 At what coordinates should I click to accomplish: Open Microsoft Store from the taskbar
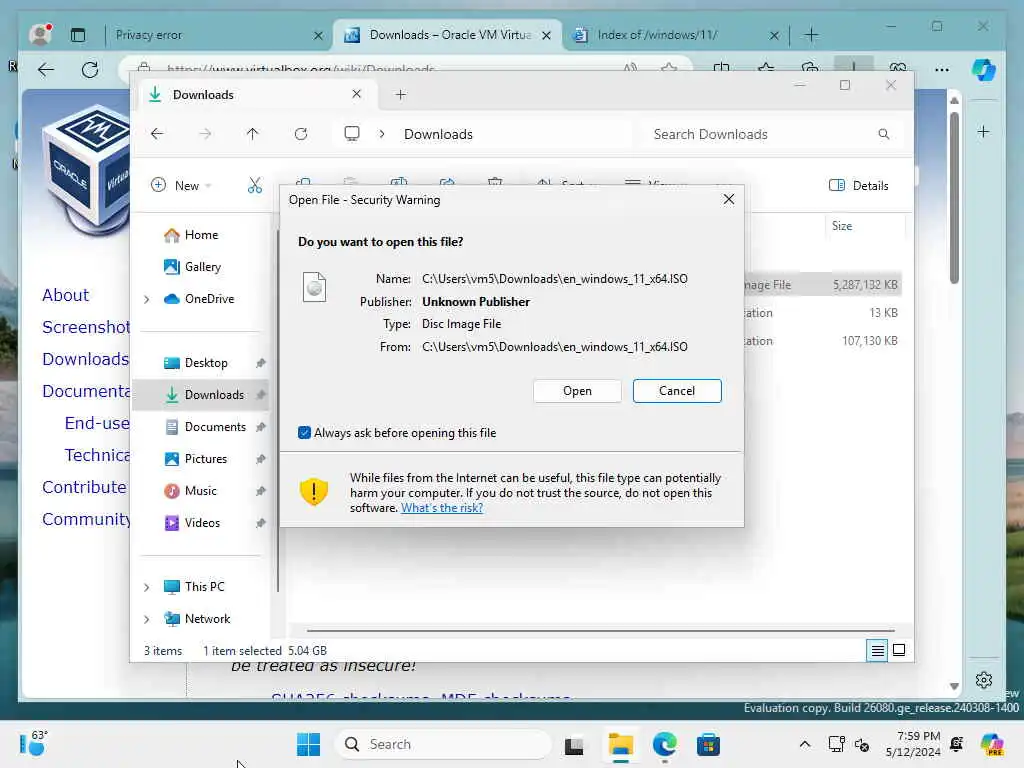click(708, 744)
